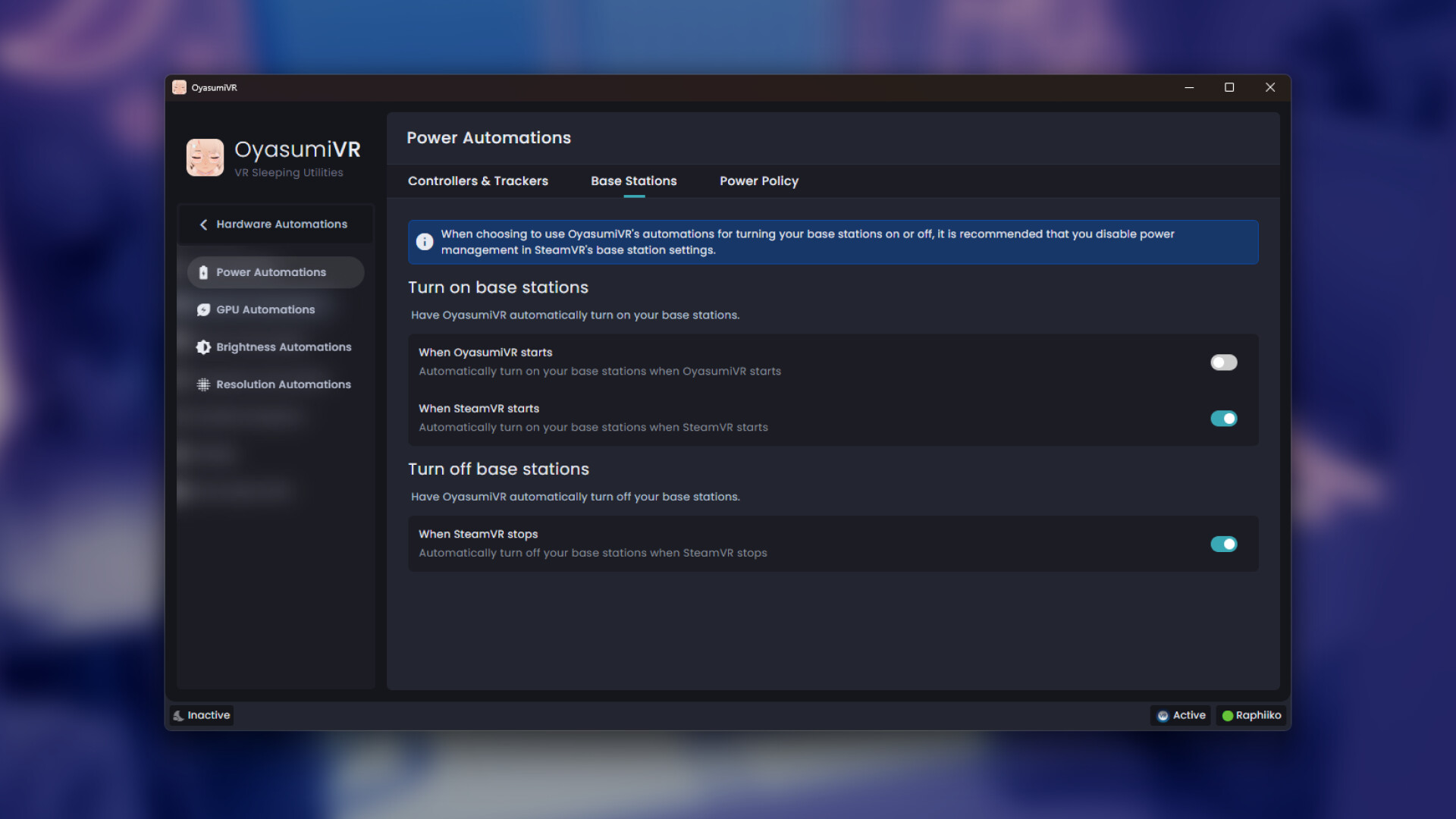Open GPU Automations from the sidebar
Image resolution: width=1456 pixels, height=819 pixels.
point(265,309)
